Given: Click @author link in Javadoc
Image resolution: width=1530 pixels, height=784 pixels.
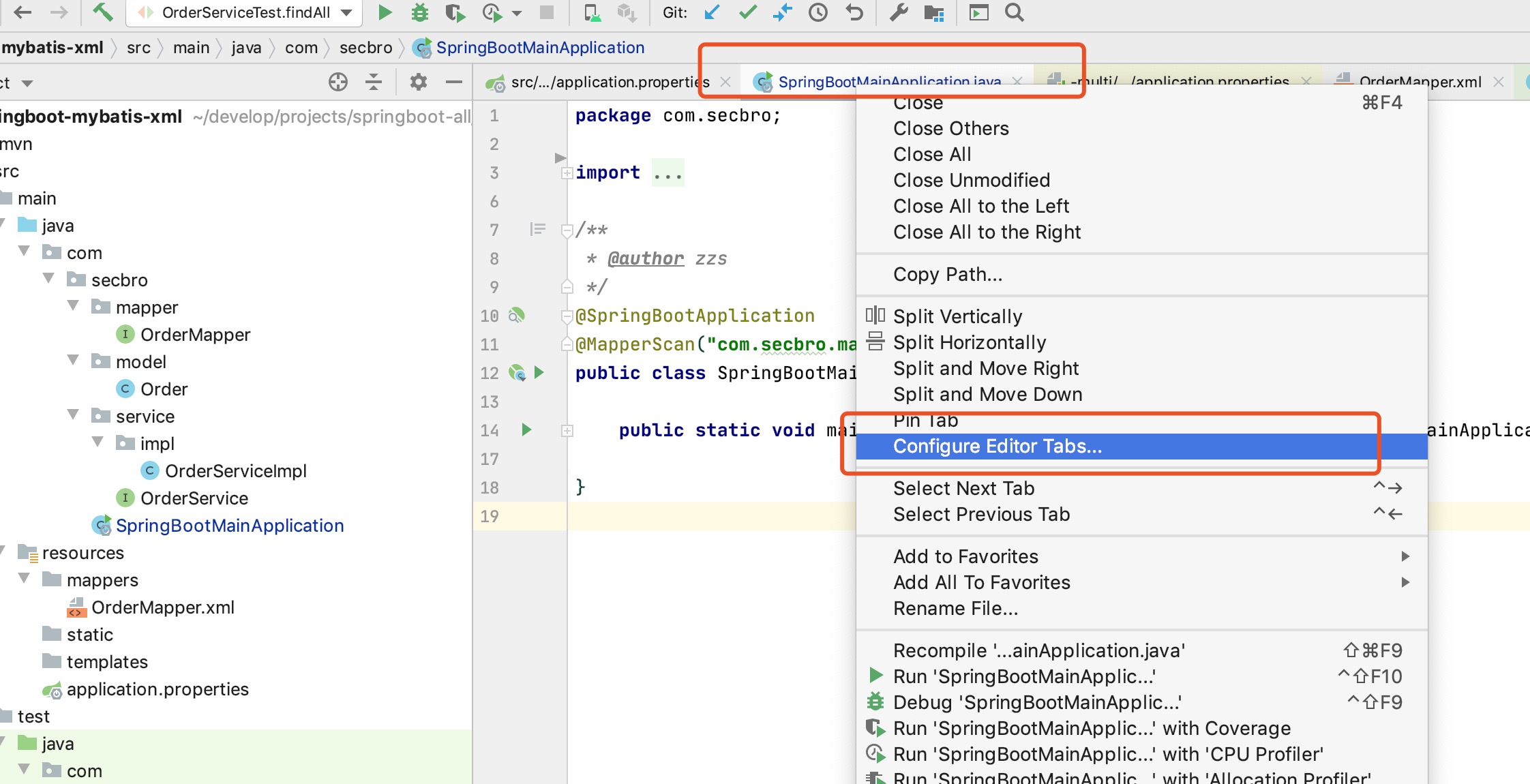Looking at the screenshot, I should (645, 258).
